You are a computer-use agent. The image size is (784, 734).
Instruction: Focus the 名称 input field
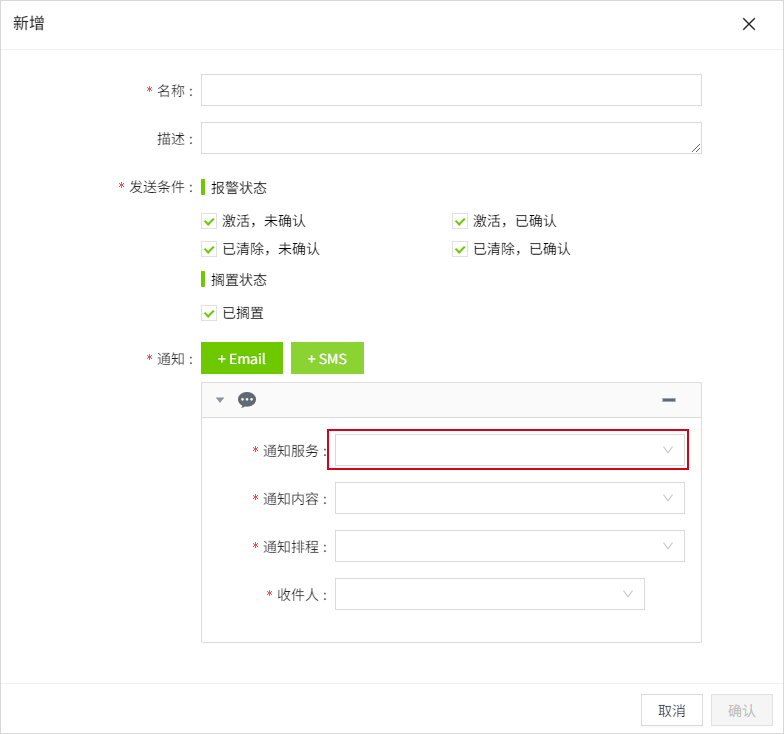[x=451, y=90]
